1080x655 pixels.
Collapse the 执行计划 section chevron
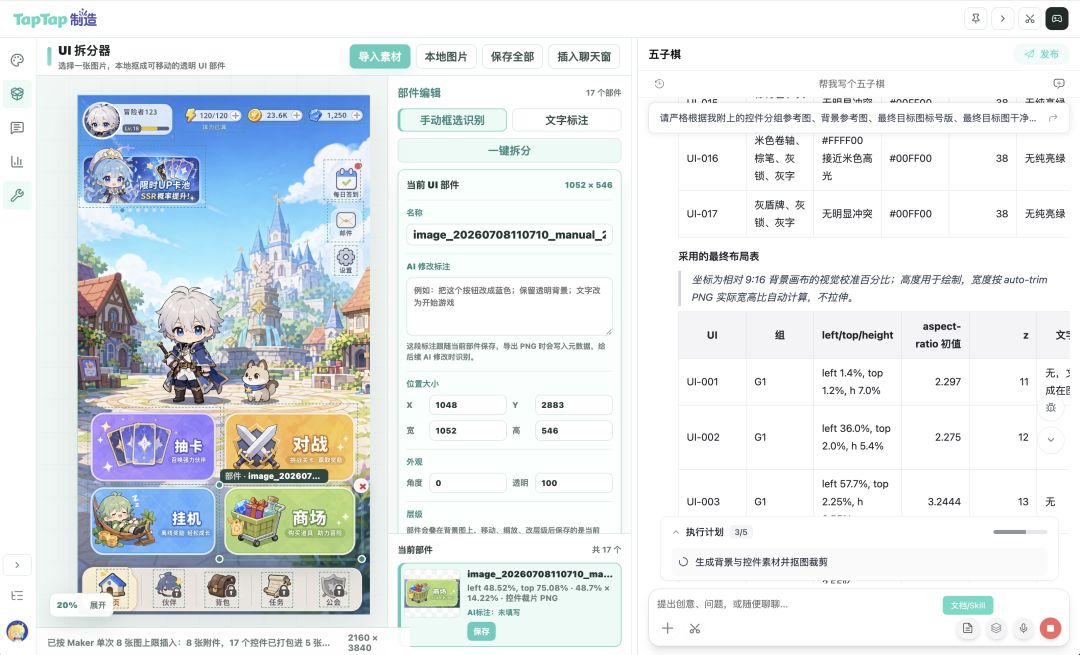tap(676, 532)
